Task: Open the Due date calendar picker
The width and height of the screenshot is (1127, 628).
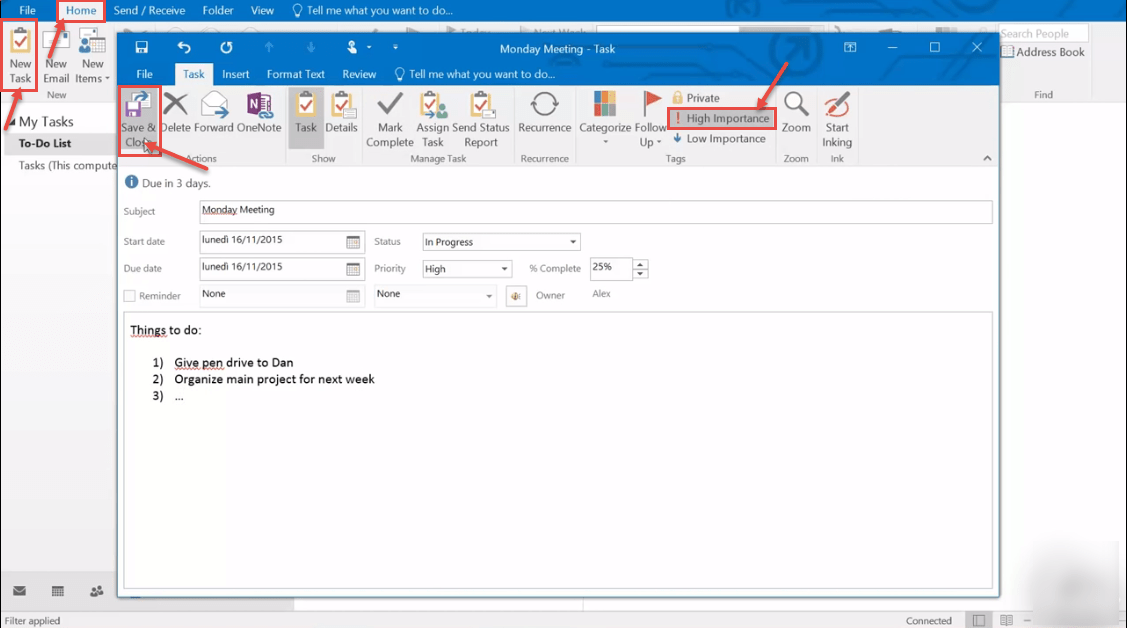Action: 355,268
